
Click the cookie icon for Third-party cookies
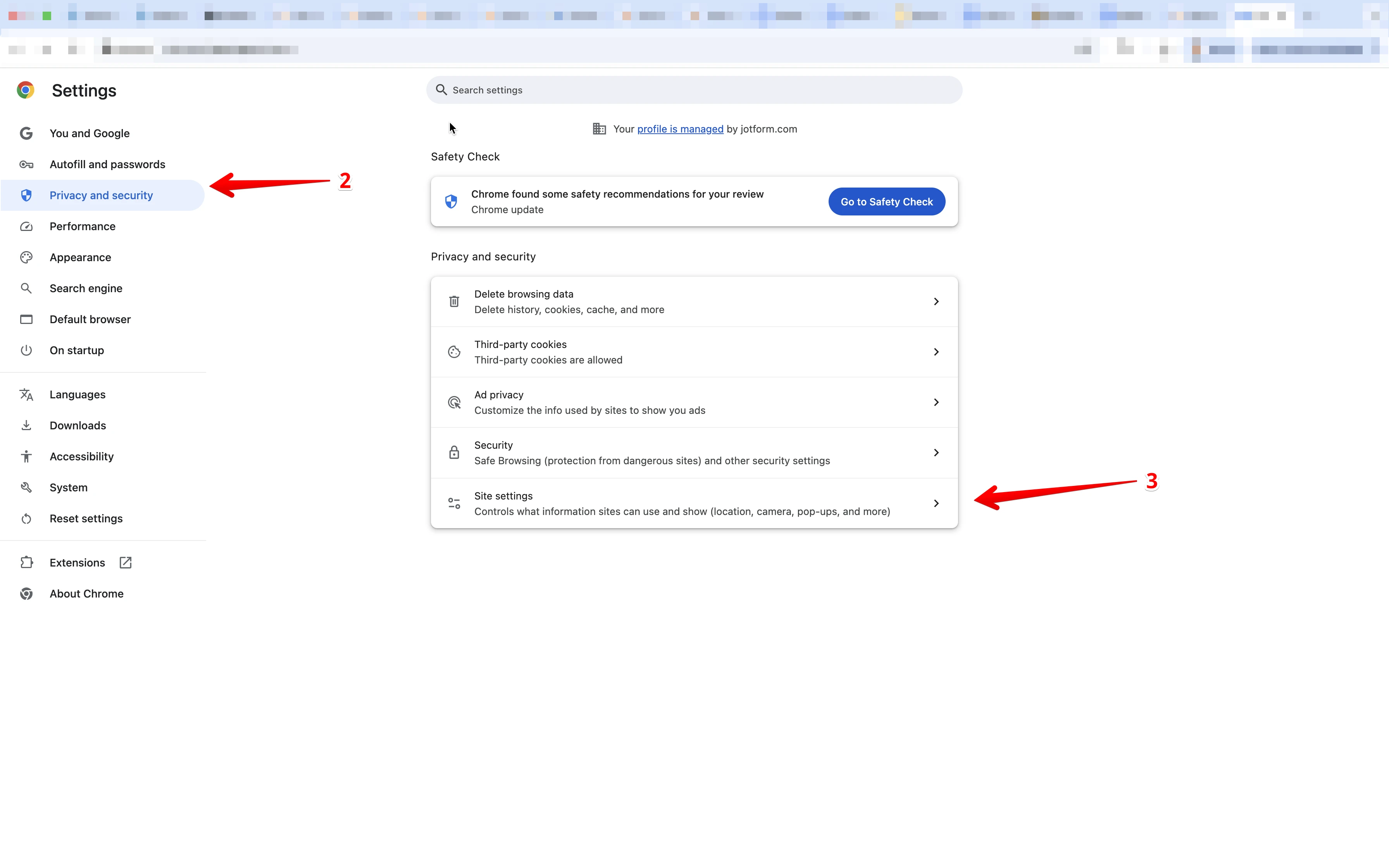point(454,352)
